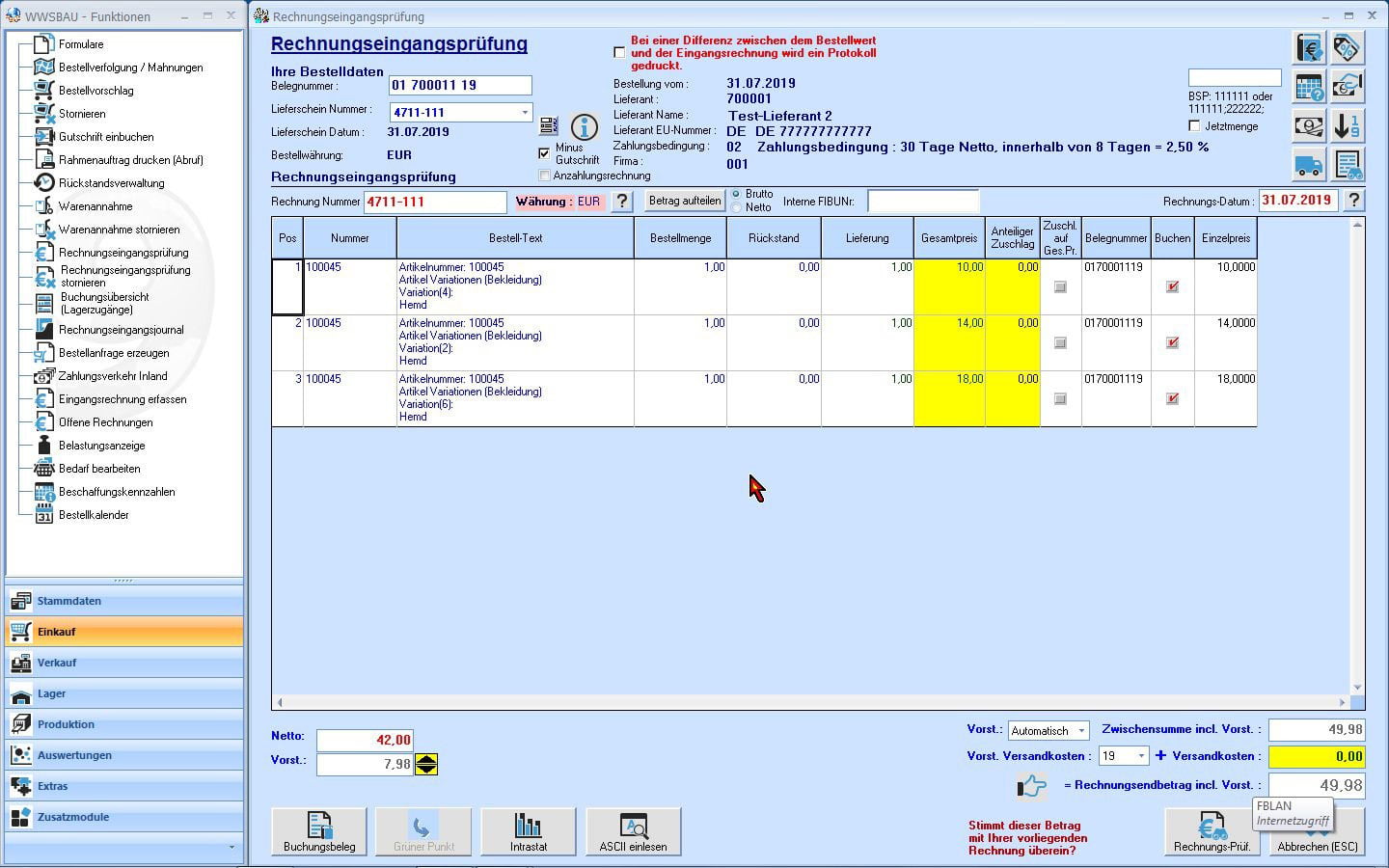This screenshot has width=1389, height=868.
Task: Click the percent price-tag discount icon
Action: 1347,47
